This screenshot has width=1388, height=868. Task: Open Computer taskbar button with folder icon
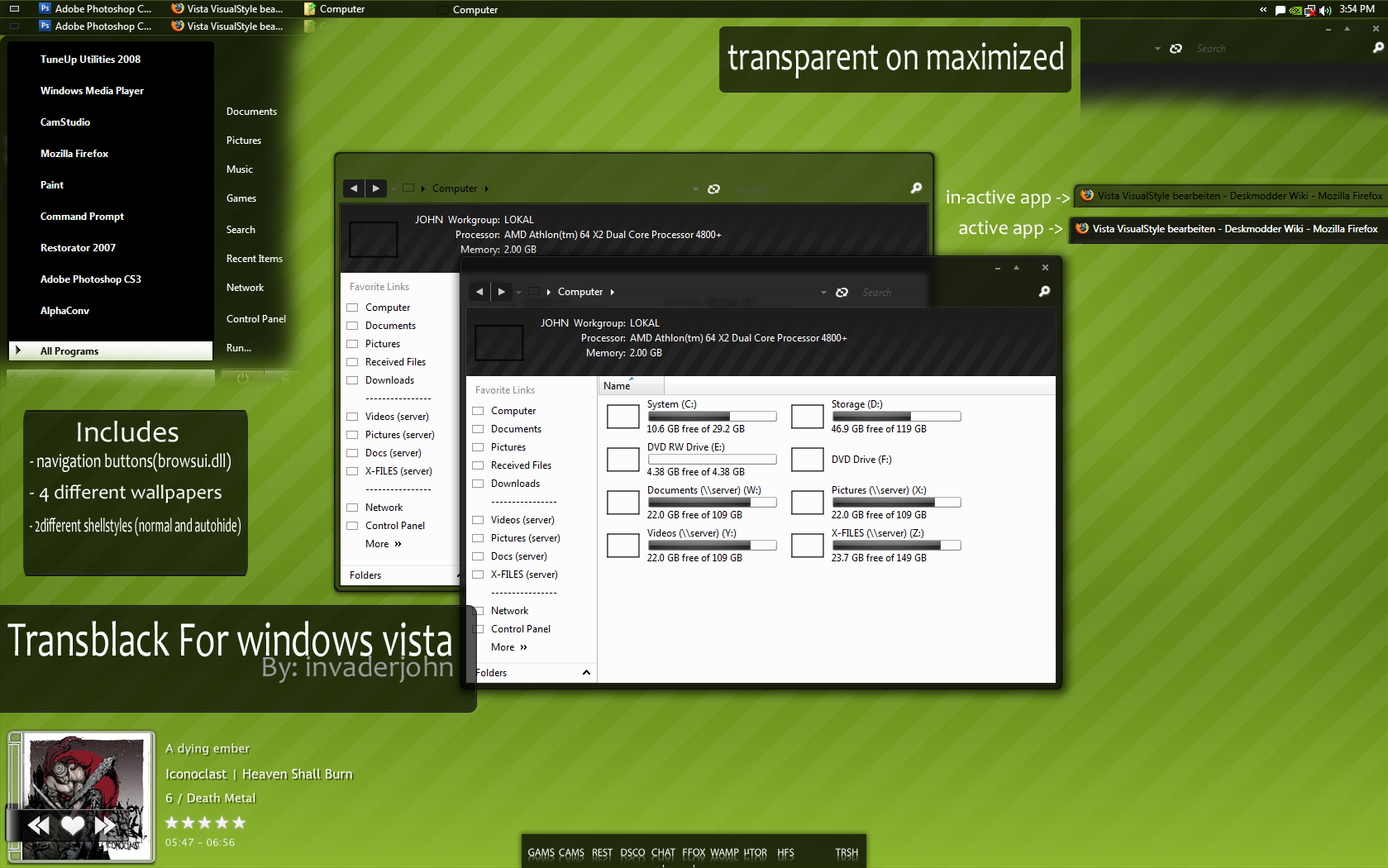point(335,9)
